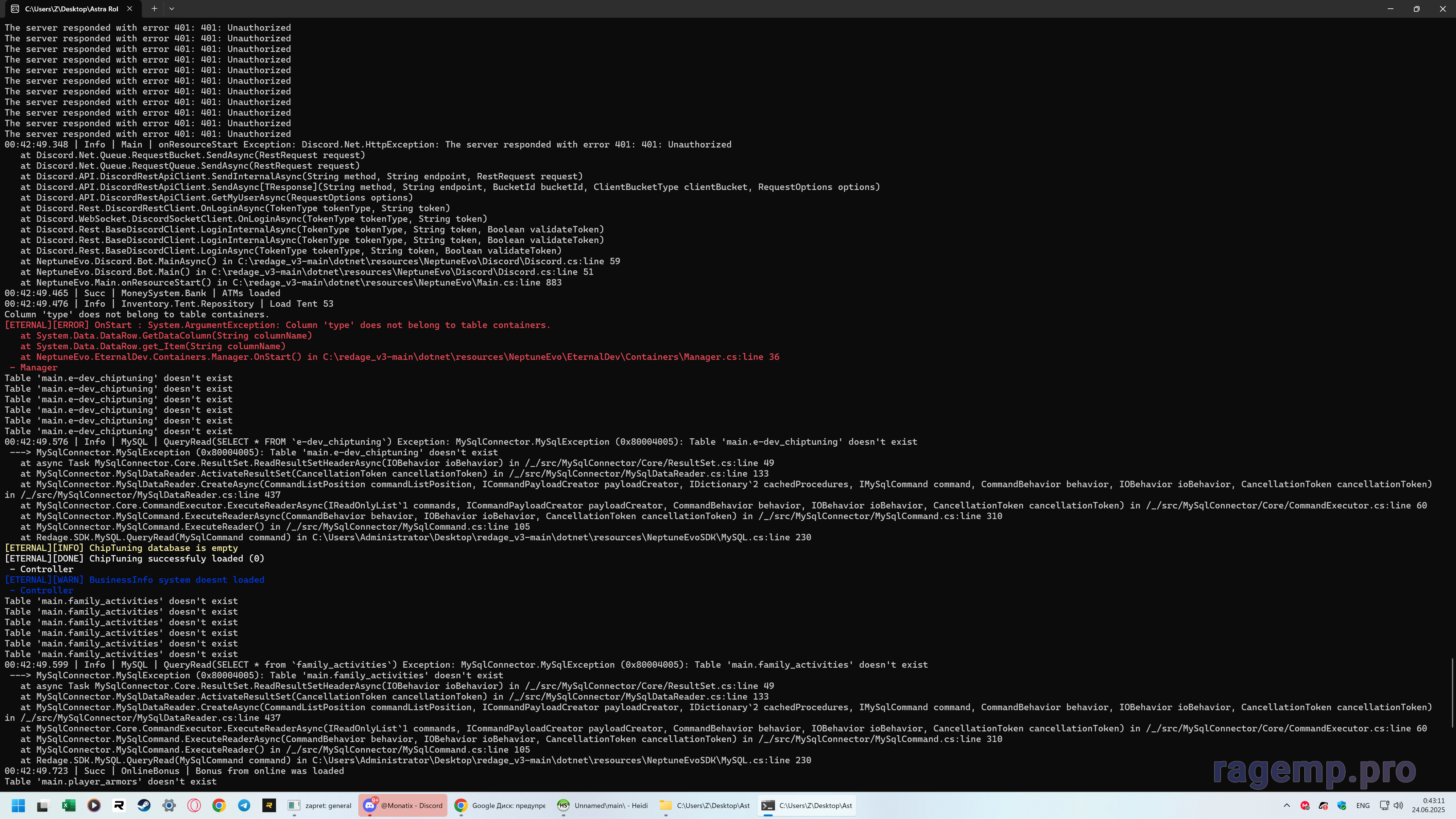Show hidden system tray icons

pos(1287,805)
